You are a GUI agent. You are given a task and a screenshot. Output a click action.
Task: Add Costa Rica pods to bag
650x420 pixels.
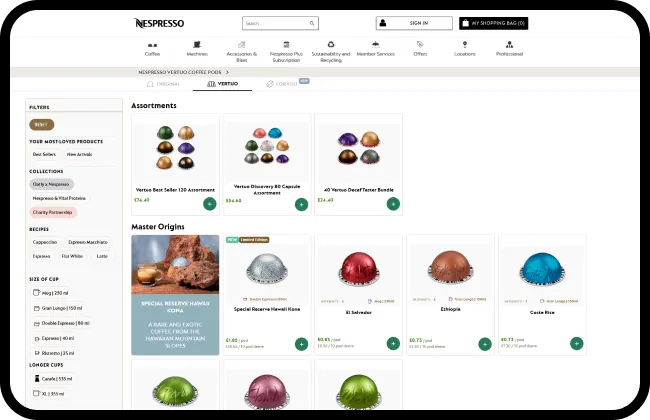577,343
